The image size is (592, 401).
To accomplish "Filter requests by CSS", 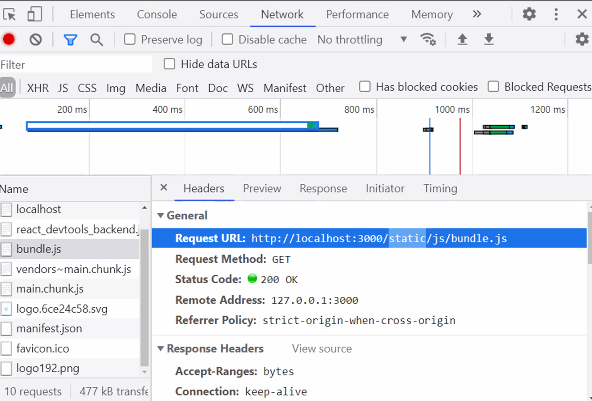I will point(87,88).
